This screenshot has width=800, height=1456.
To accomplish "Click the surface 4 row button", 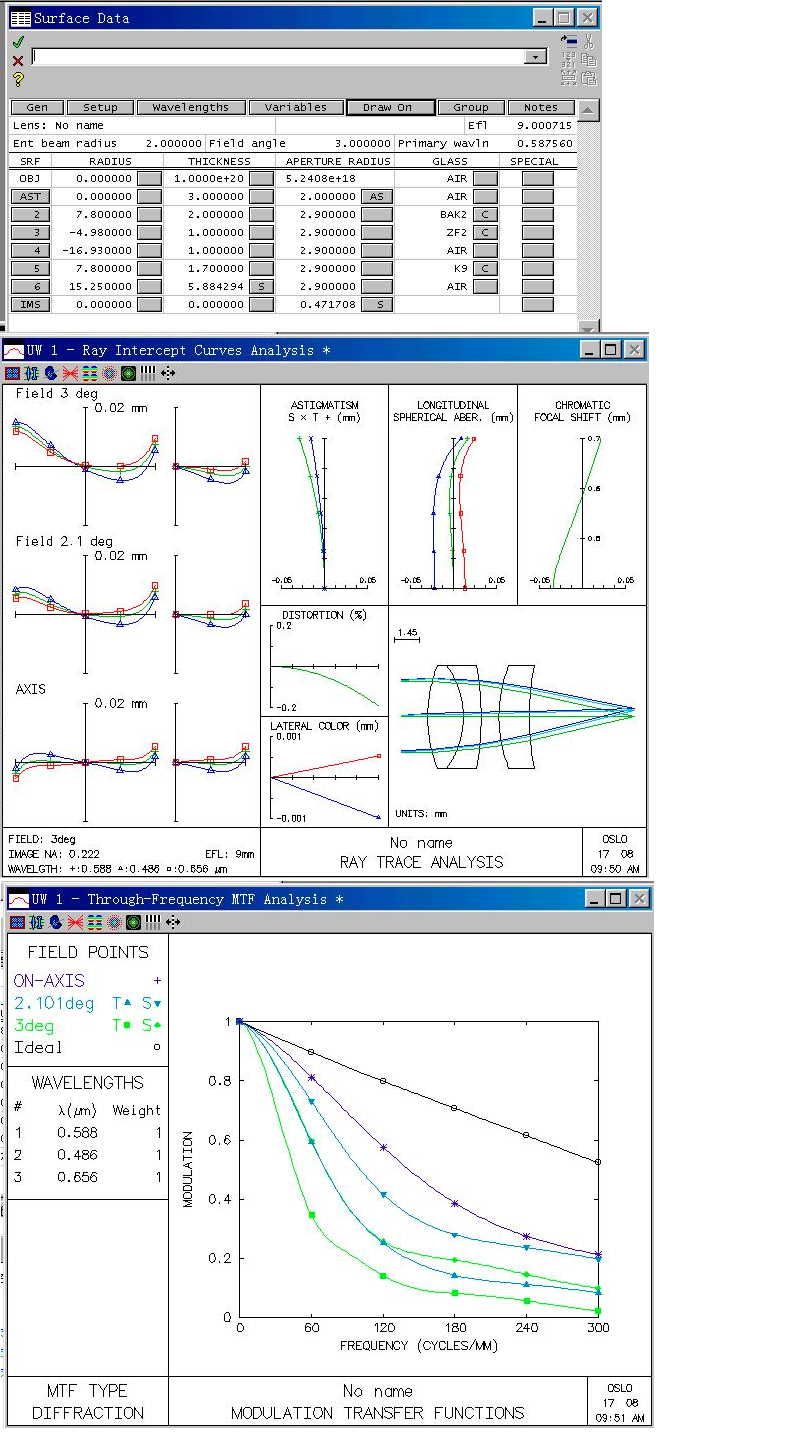I will 30,250.
